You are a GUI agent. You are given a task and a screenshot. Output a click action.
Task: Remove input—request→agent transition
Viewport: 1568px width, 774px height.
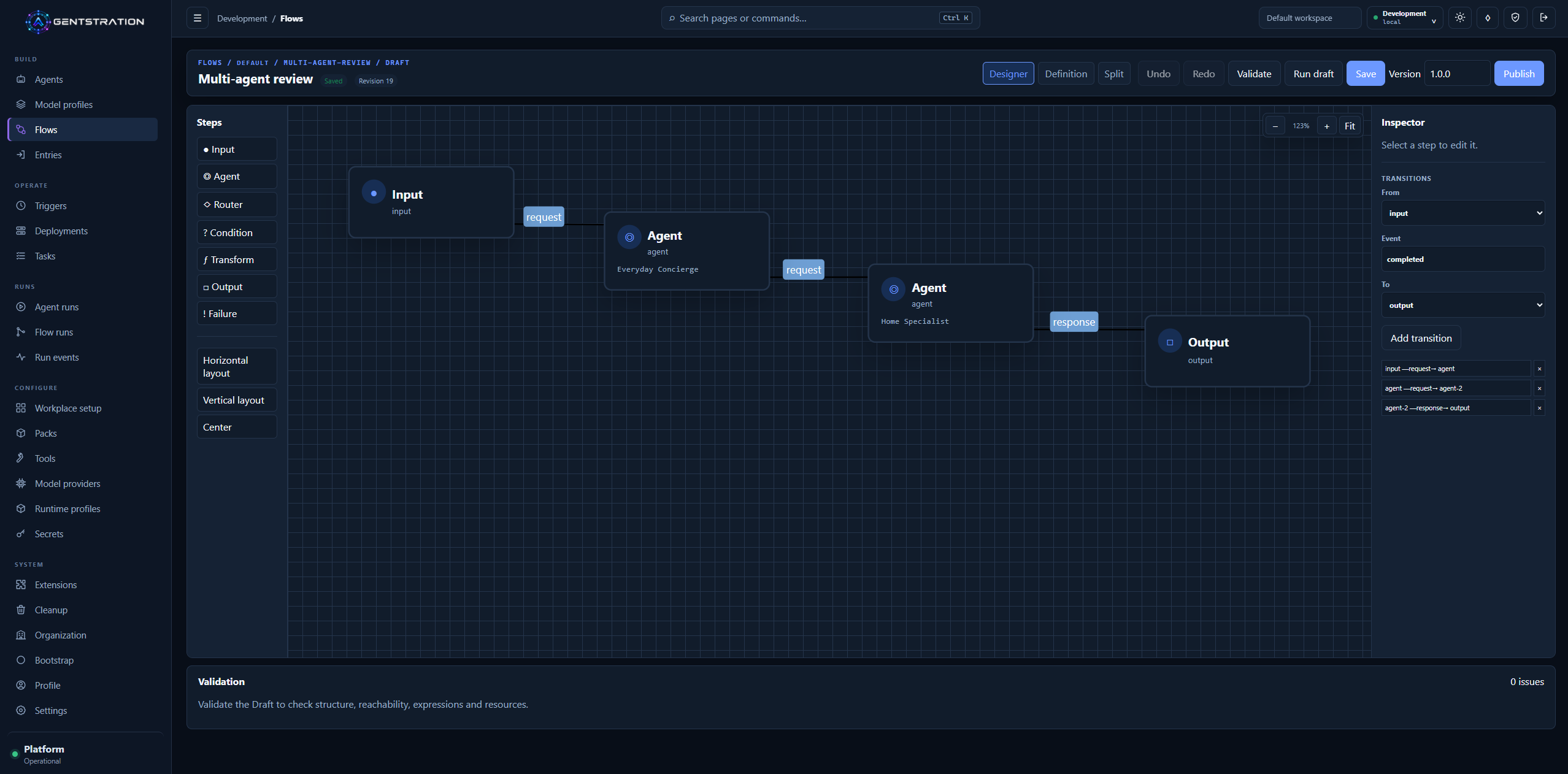(1539, 369)
